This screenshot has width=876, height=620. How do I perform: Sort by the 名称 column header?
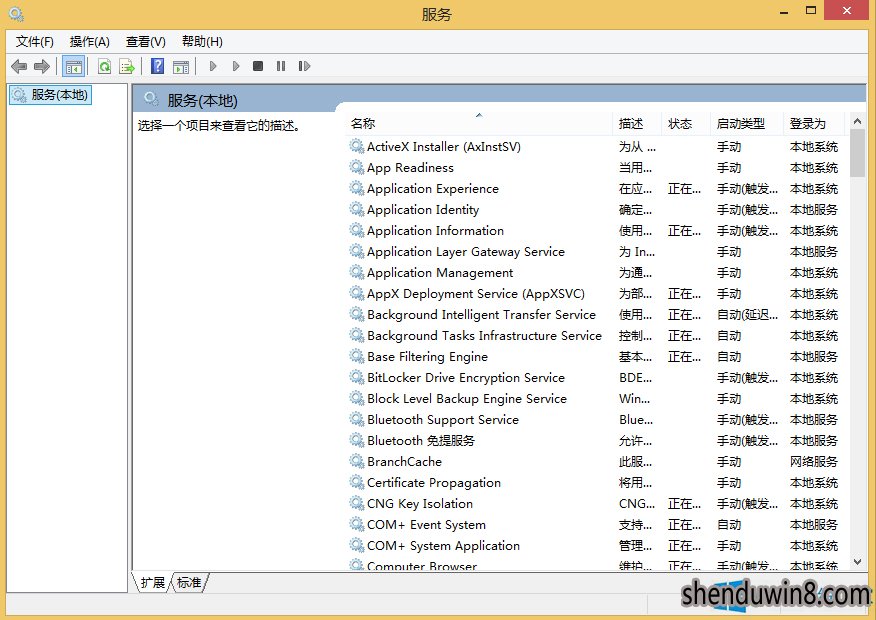[x=479, y=123]
